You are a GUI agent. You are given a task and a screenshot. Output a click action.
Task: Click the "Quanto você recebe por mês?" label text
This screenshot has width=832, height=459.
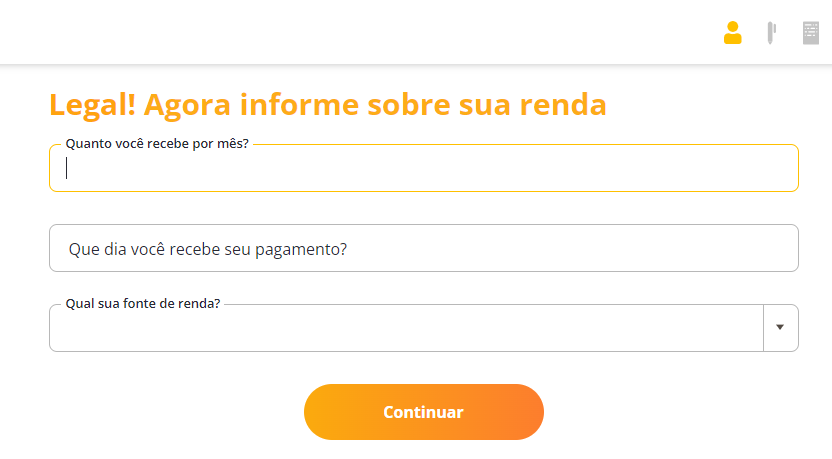click(x=157, y=143)
